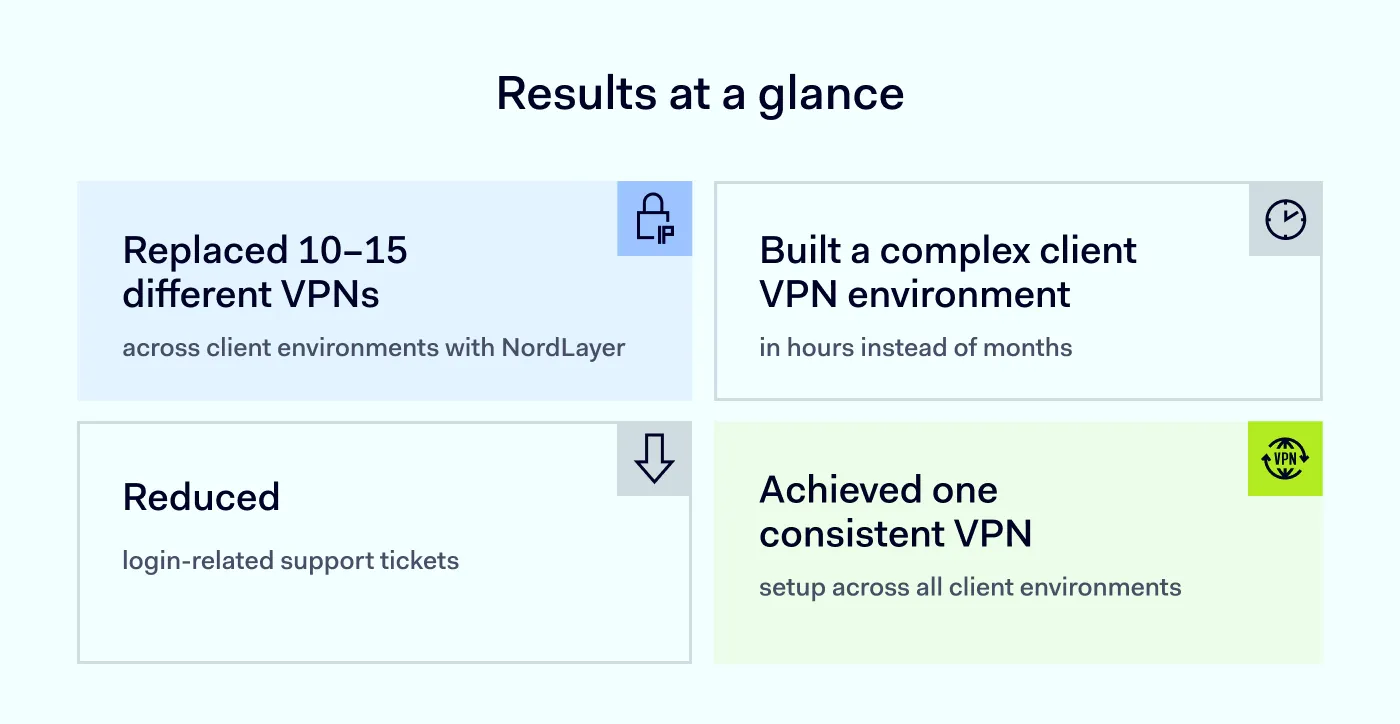Select the white Reduced tickets card
Image resolution: width=1400 pixels, height=724 pixels.
[x=384, y=542]
